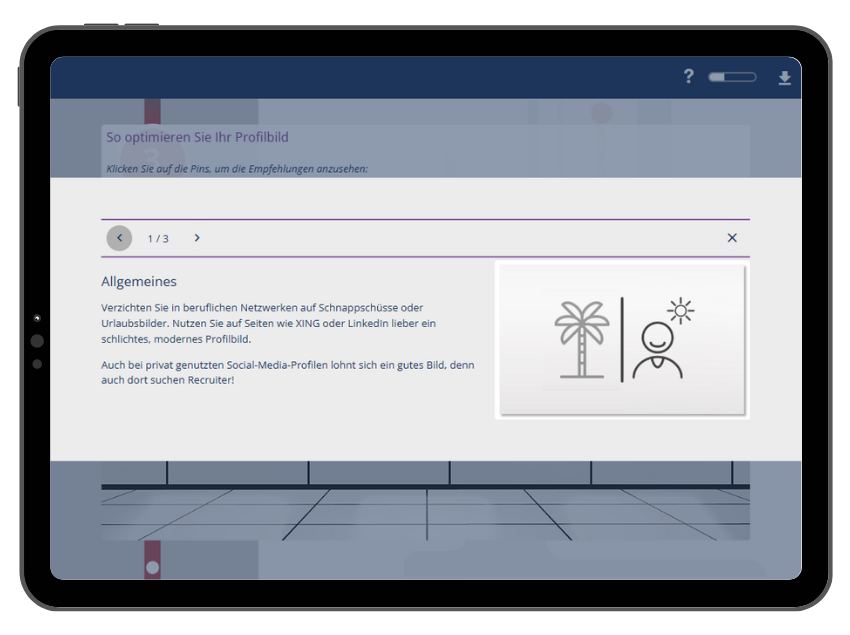The height and width of the screenshot is (635, 850).
Task: Click the dimmed pin circle near top right
Action: (x=600, y=113)
